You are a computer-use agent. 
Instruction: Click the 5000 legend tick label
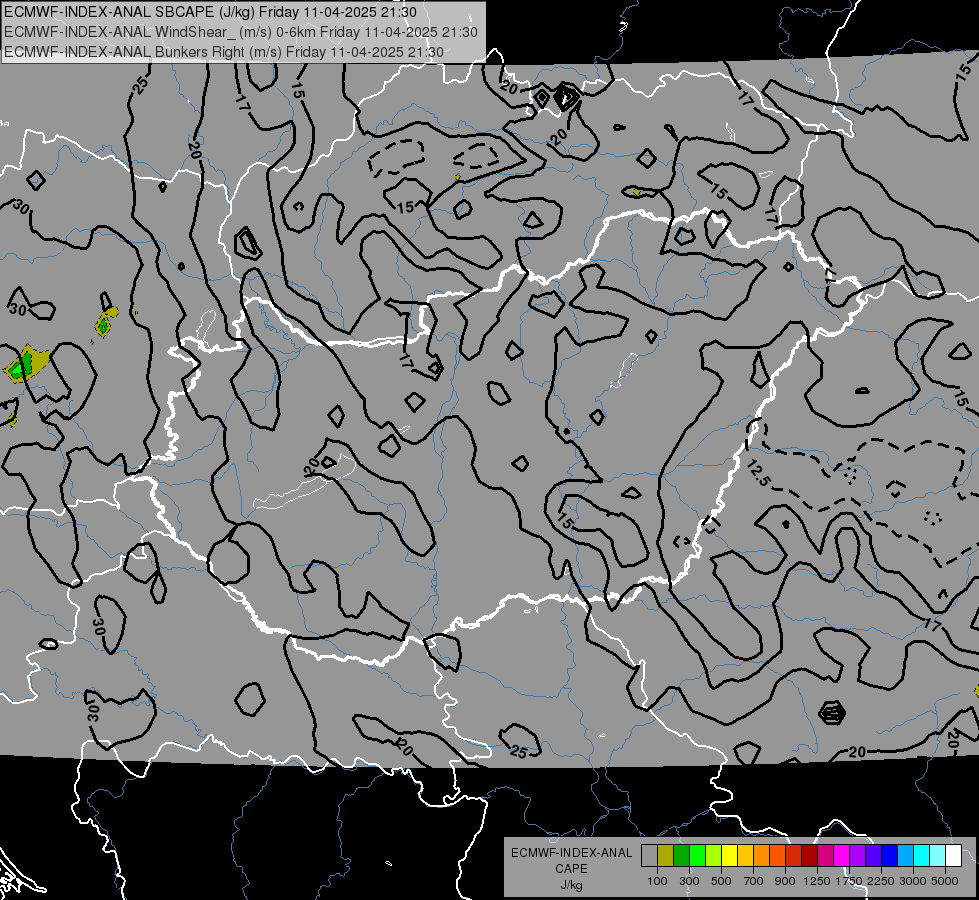[x=945, y=881]
